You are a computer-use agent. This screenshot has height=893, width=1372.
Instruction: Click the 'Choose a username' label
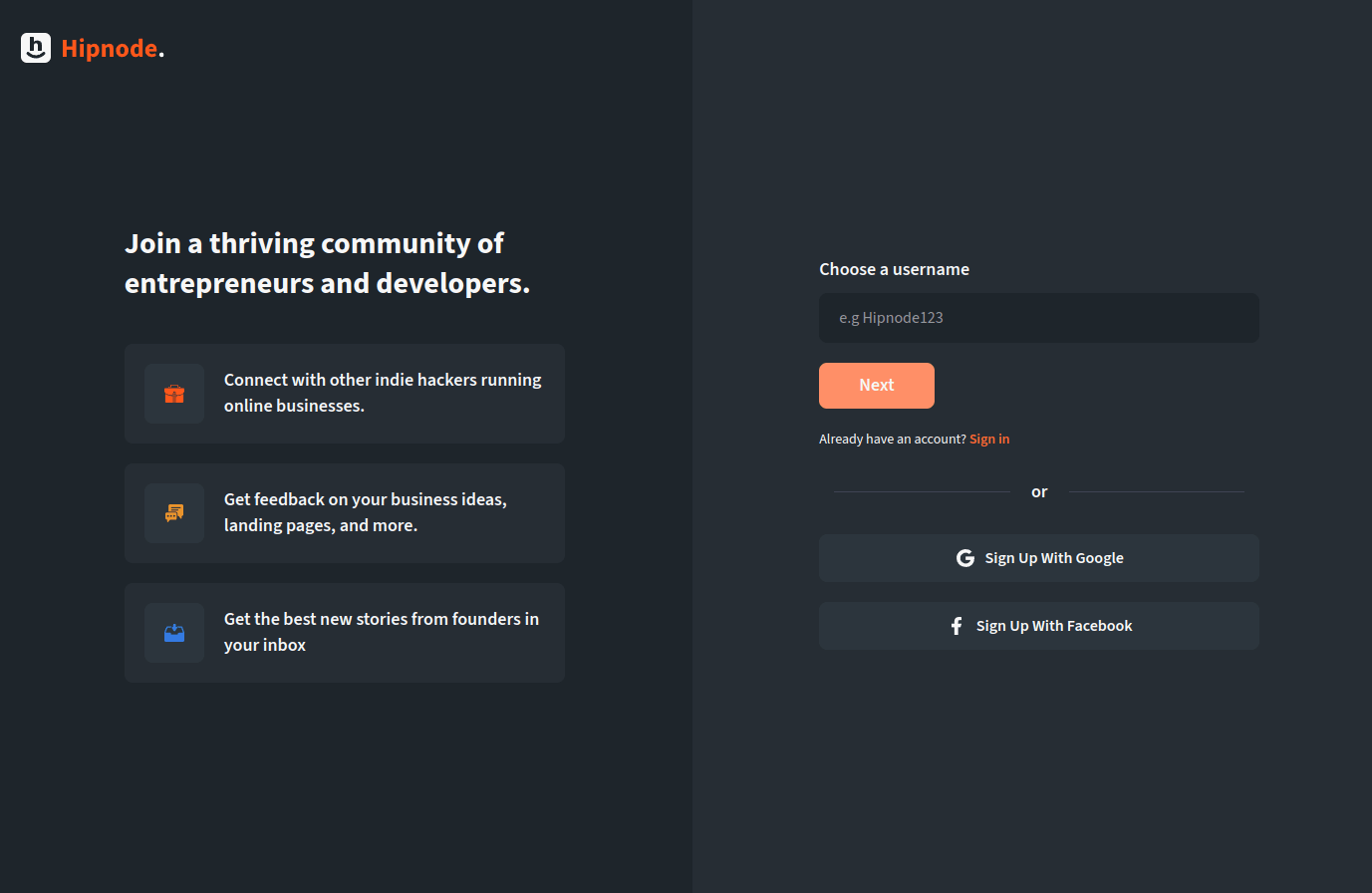894,269
